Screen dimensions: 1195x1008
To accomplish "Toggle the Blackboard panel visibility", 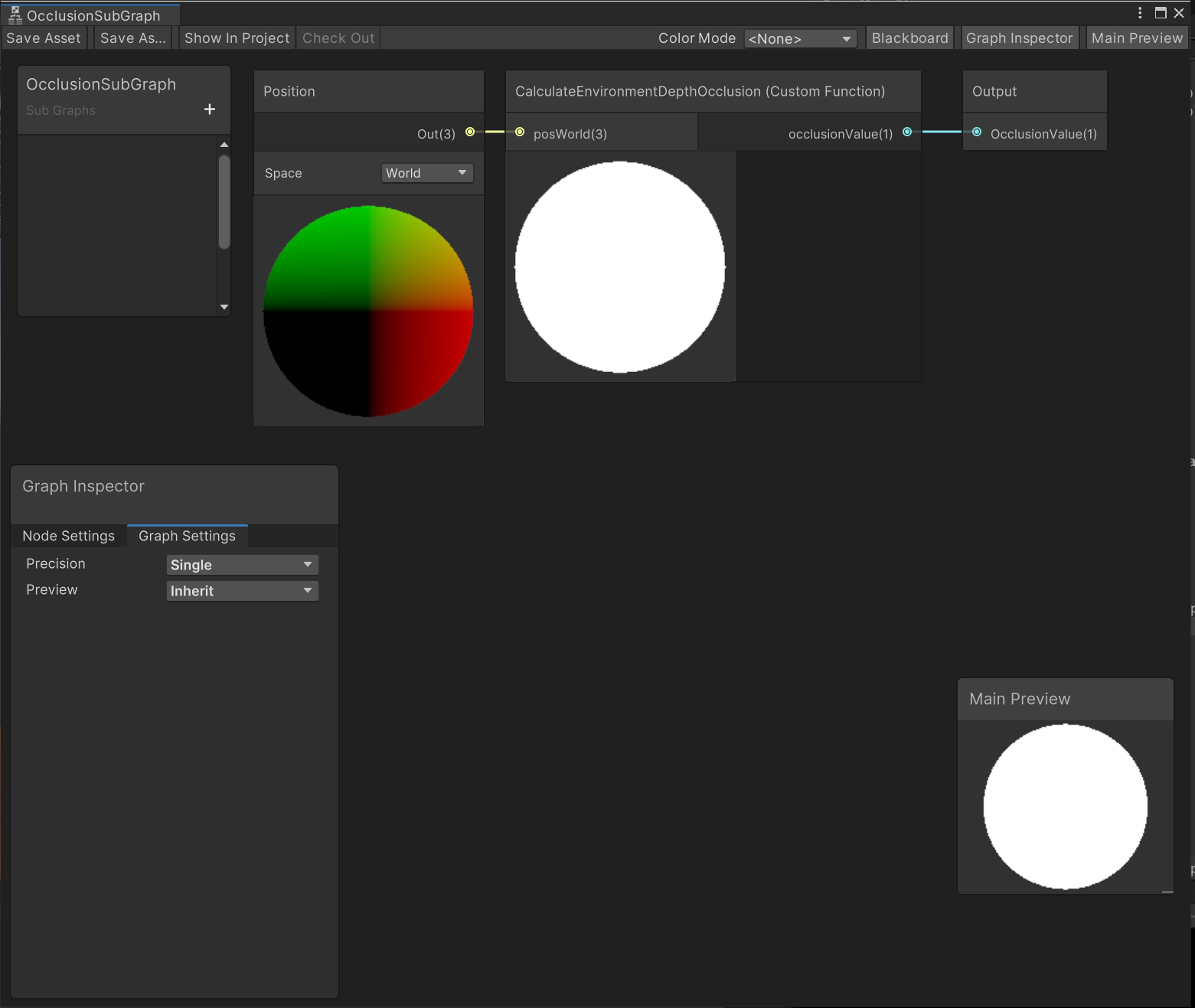I will click(909, 38).
